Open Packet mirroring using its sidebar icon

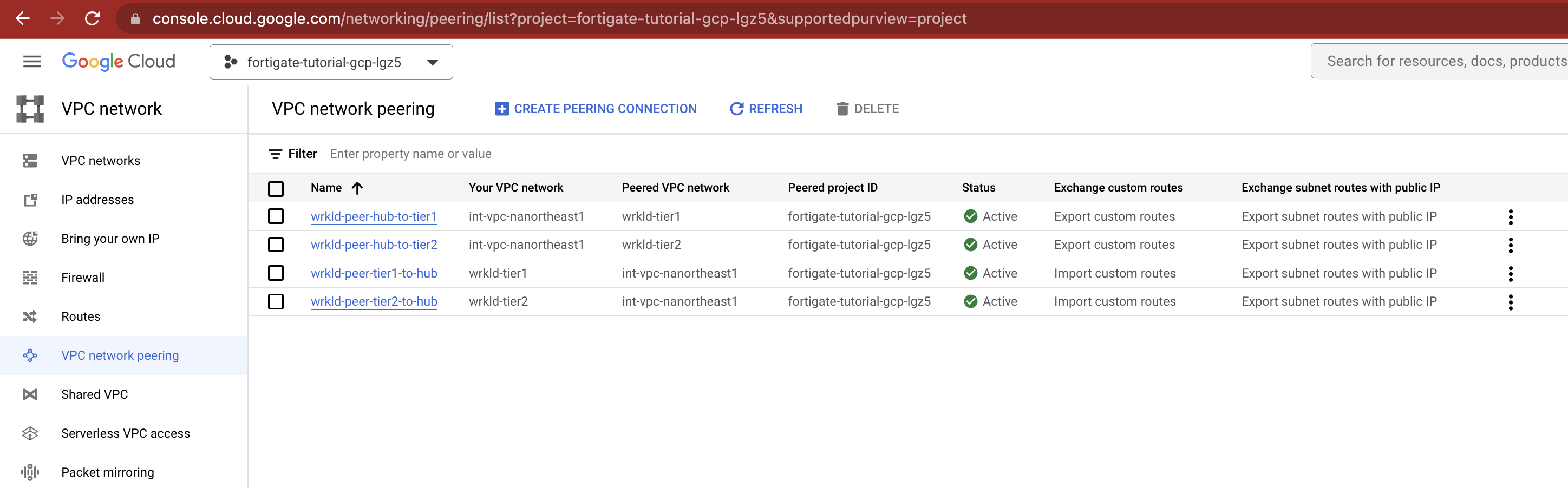[31, 472]
